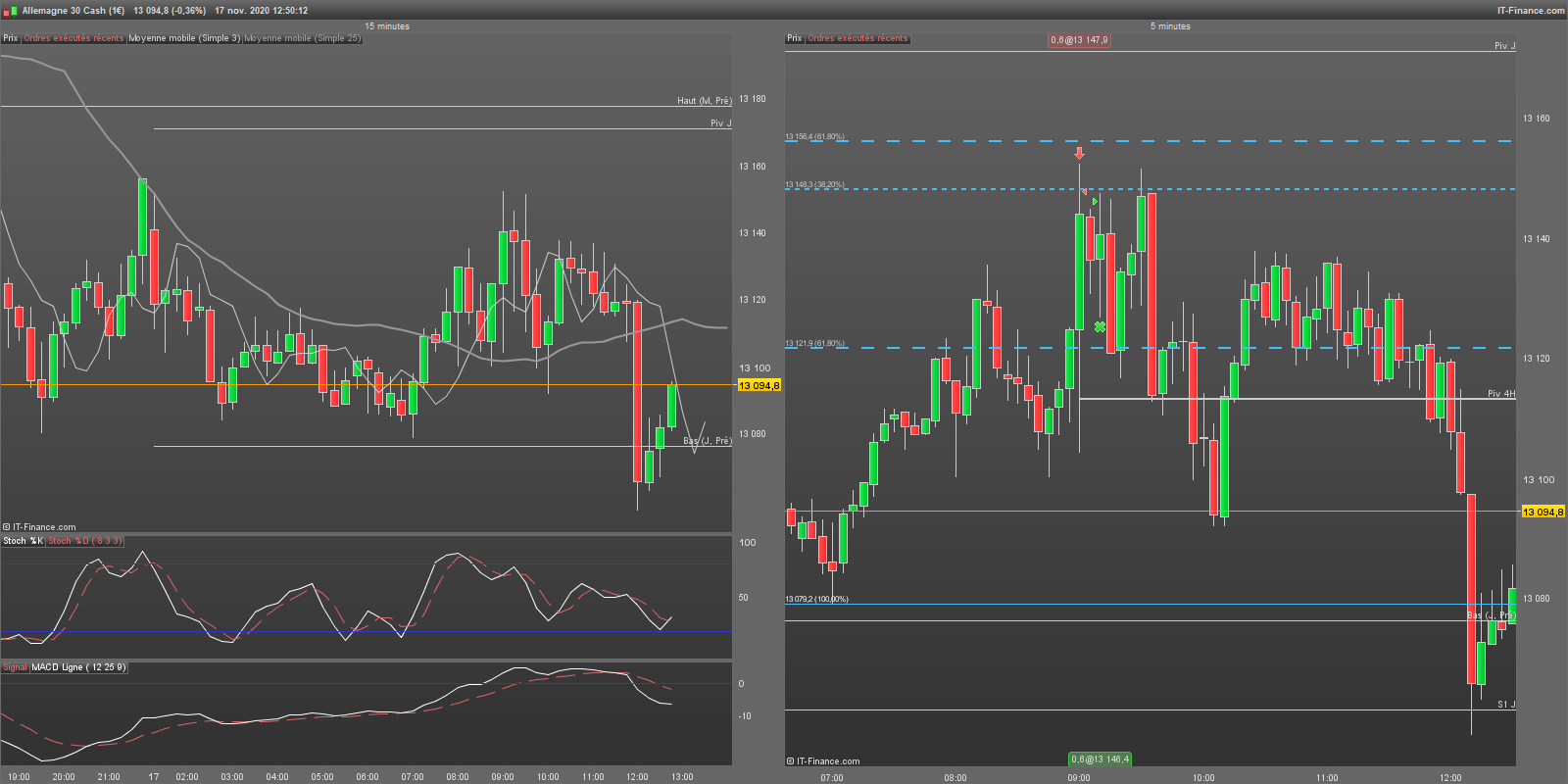This screenshot has height=784, width=1568.
Task: Click the red 0,6@13 147,9 order tag
Action: [1079, 40]
